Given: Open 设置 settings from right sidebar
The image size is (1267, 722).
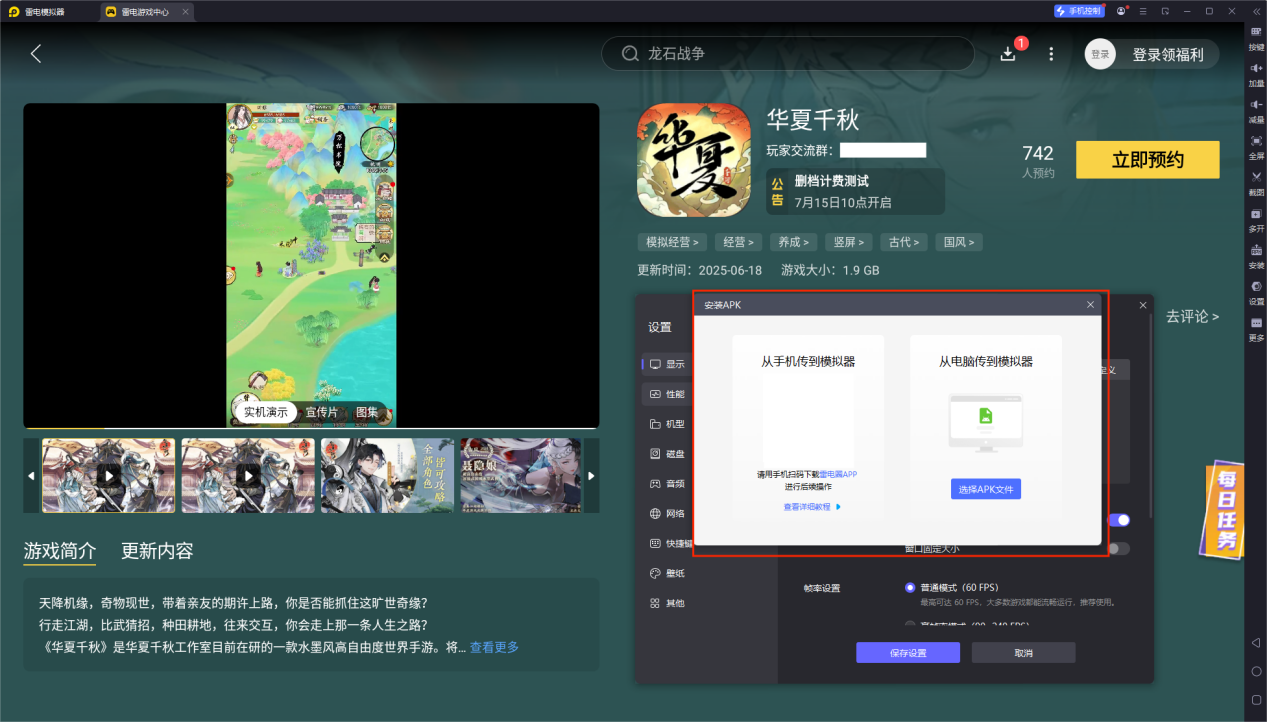Looking at the screenshot, I should pyautogui.click(x=1256, y=293).
